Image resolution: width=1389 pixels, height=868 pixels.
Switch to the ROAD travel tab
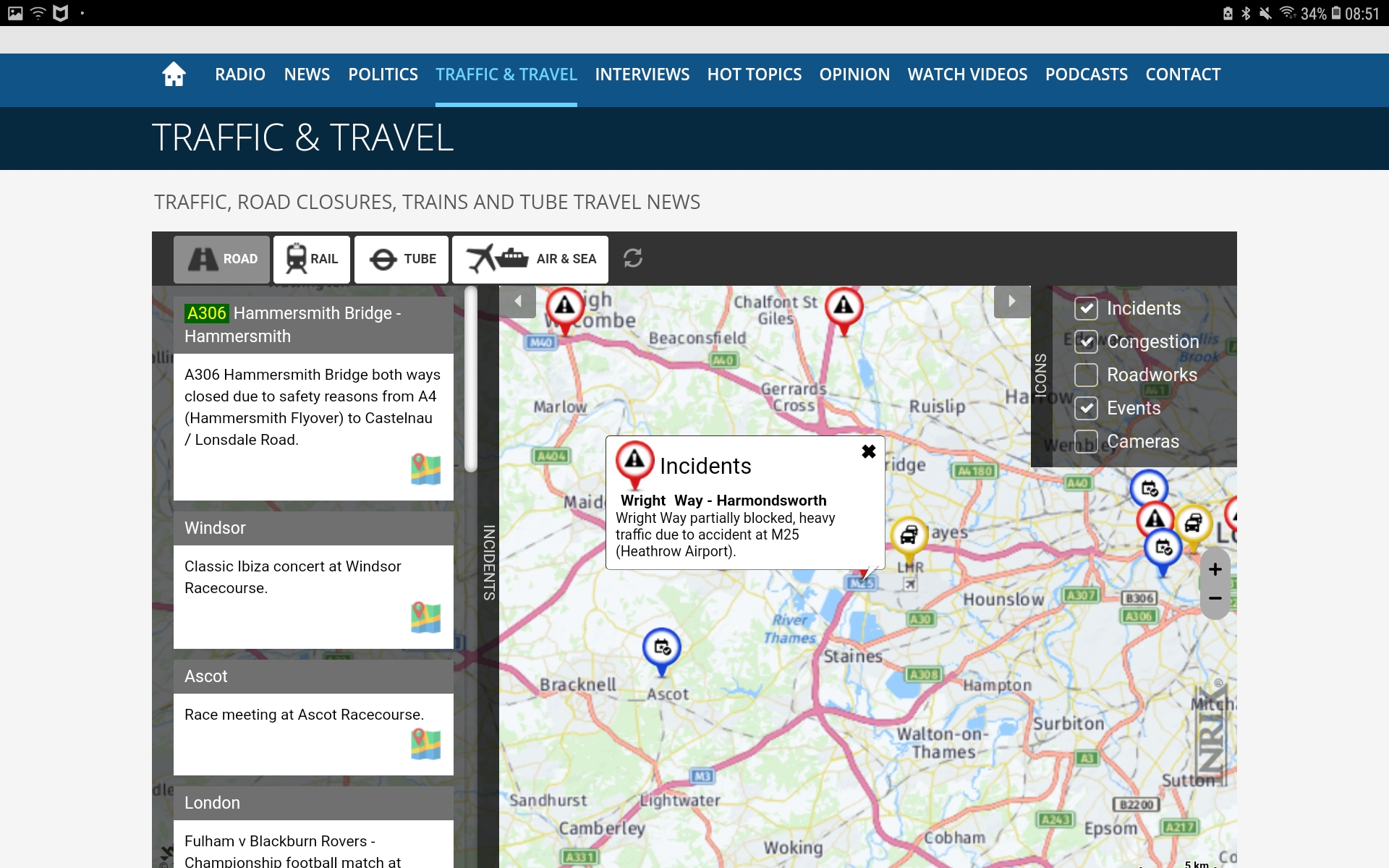point(221,259)
